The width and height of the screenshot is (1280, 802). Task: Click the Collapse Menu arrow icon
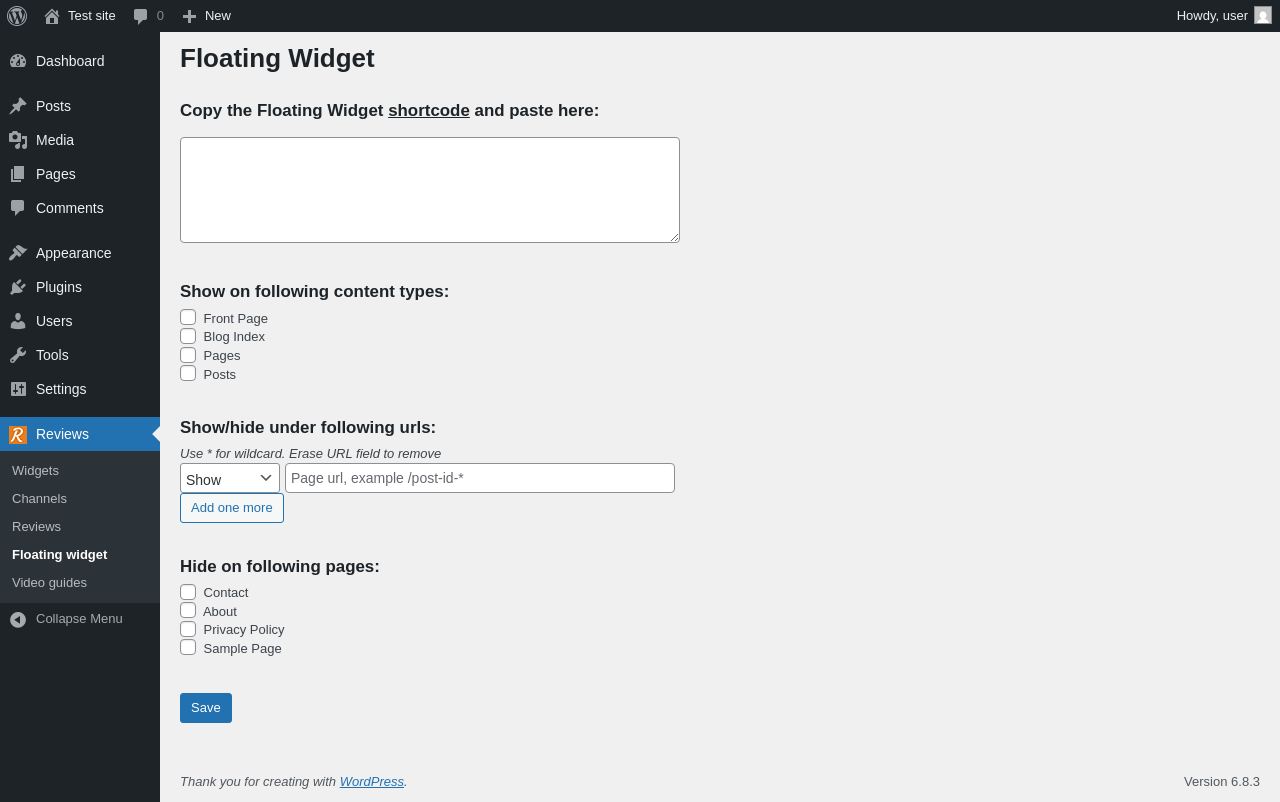(18, 619)
